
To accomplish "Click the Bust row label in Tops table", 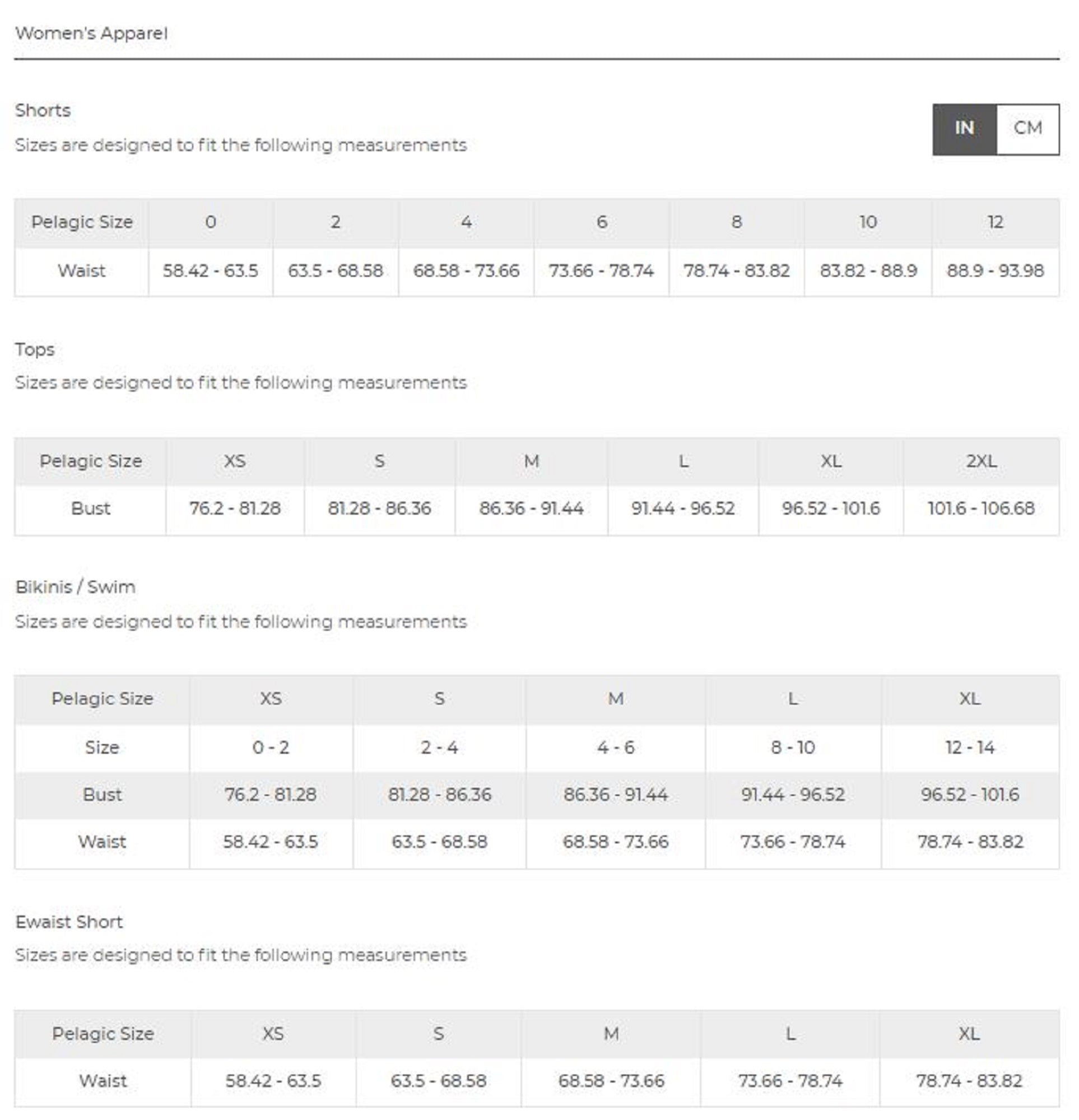I will (x=90, y=508).
